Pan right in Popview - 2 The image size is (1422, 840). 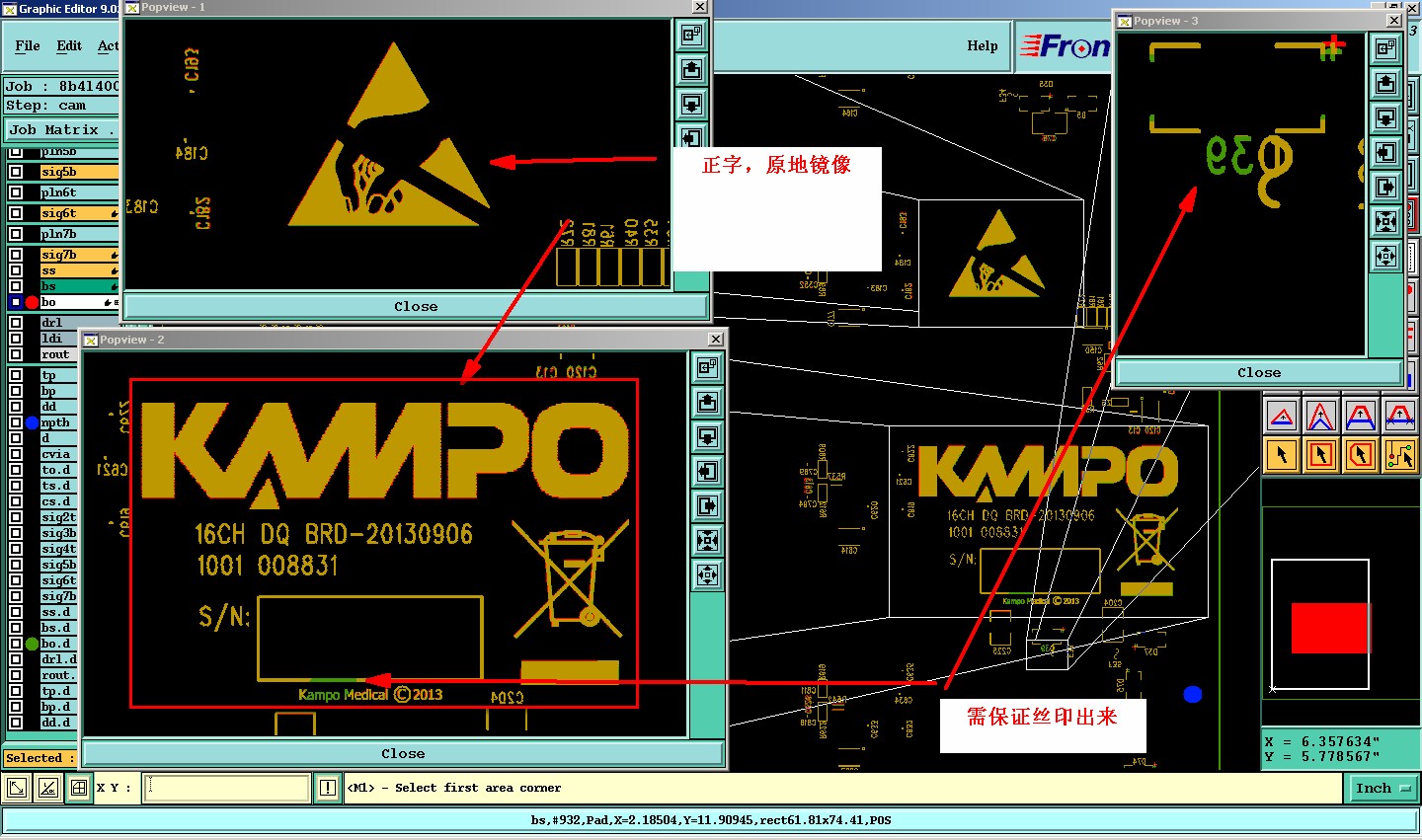(707, 506)
